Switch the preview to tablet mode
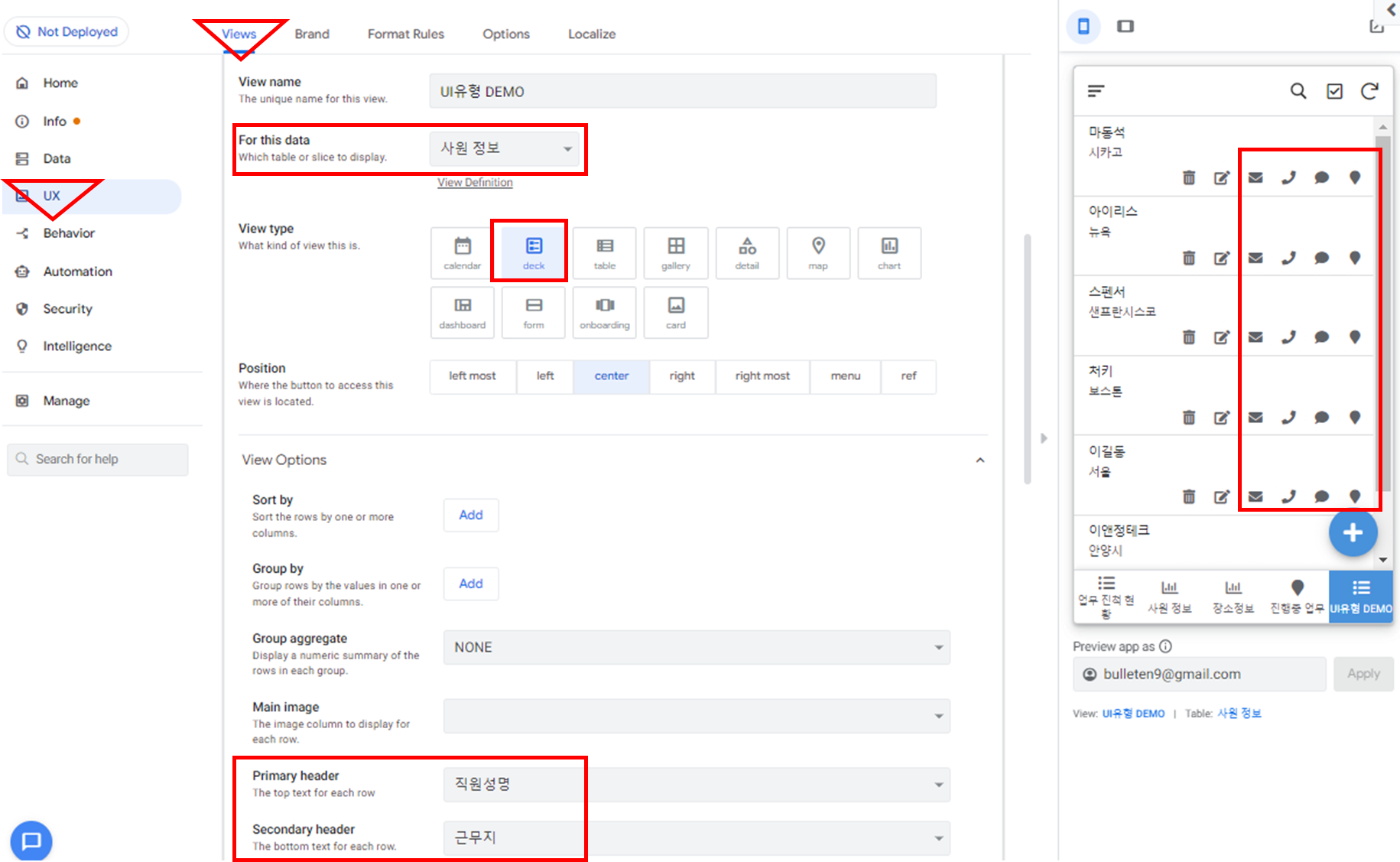Viewport: 1400px width, 862px height. 1125,25
